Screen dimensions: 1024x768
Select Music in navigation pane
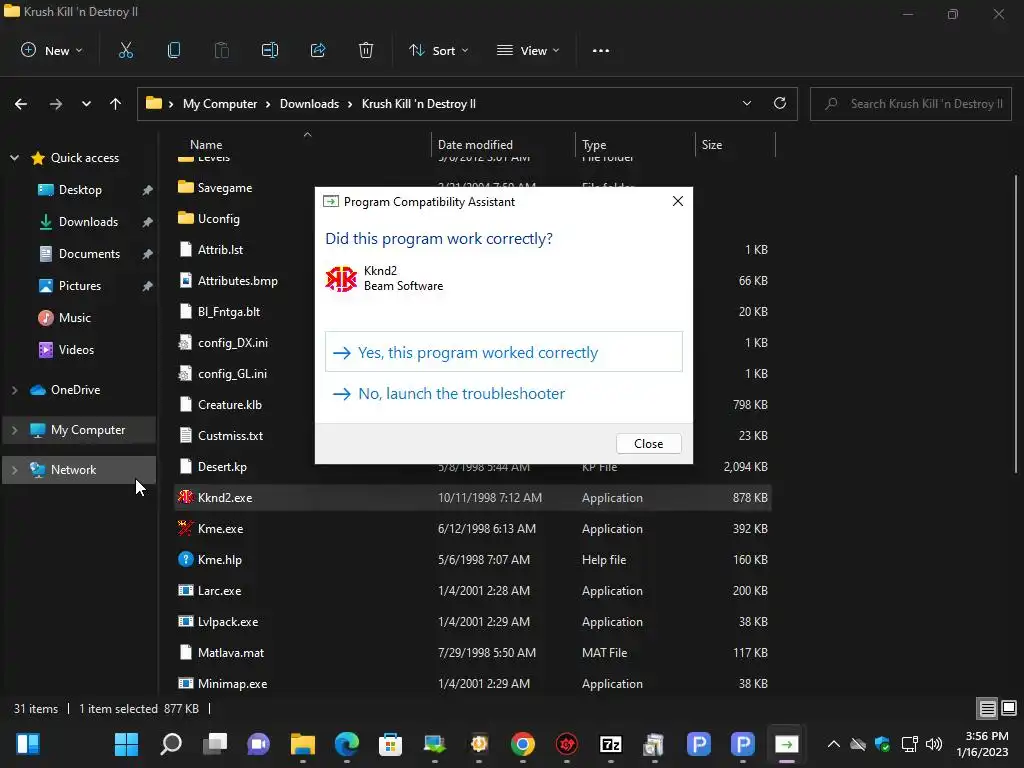coord(74,318)
